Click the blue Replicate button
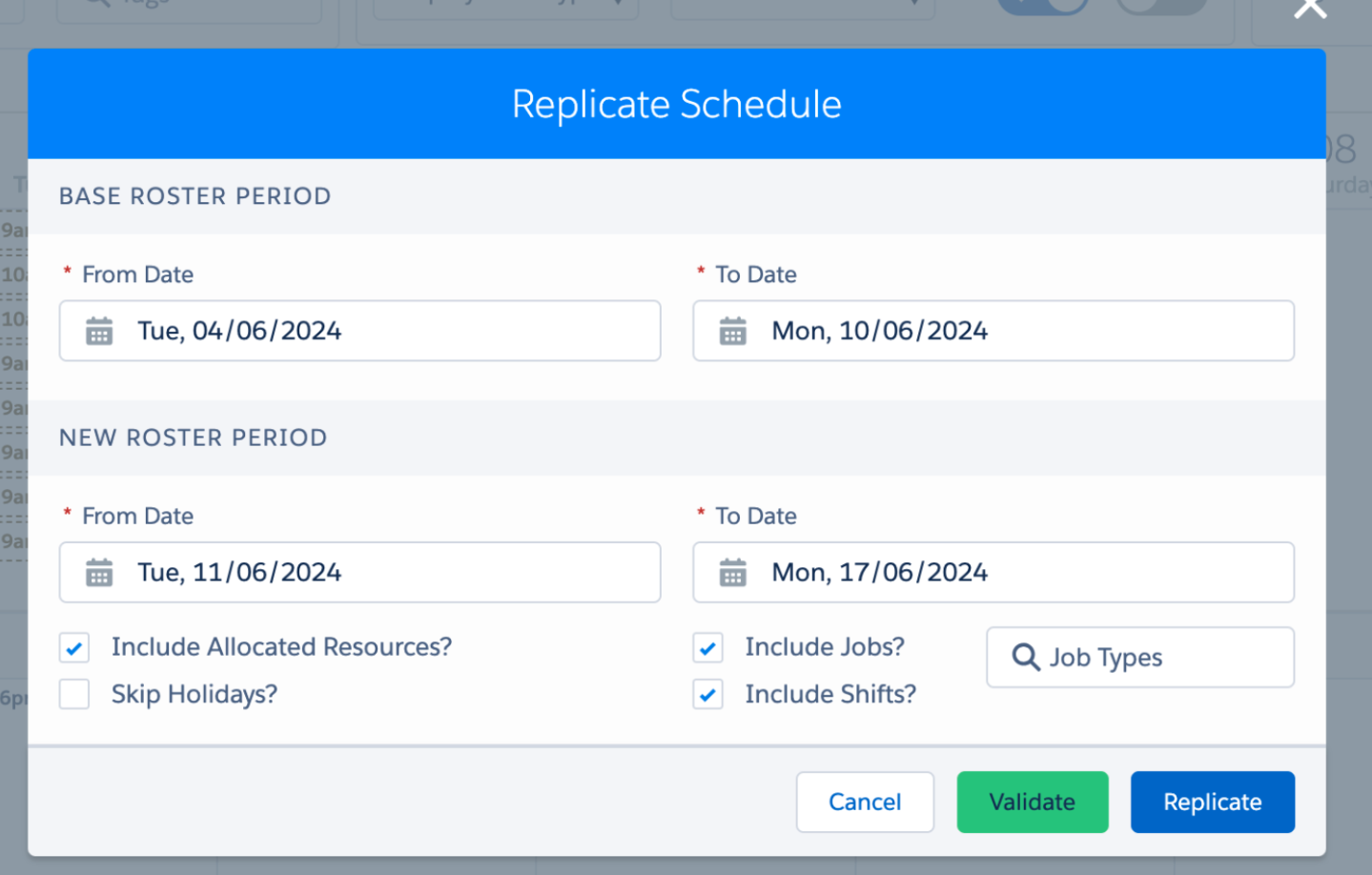Viewport: 1372px width, 875px height. (1213, 802)
